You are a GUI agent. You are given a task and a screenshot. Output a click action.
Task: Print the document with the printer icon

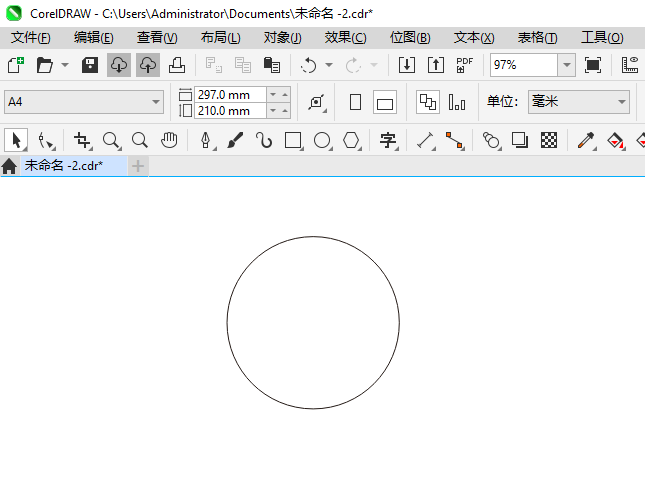(177, 65)
